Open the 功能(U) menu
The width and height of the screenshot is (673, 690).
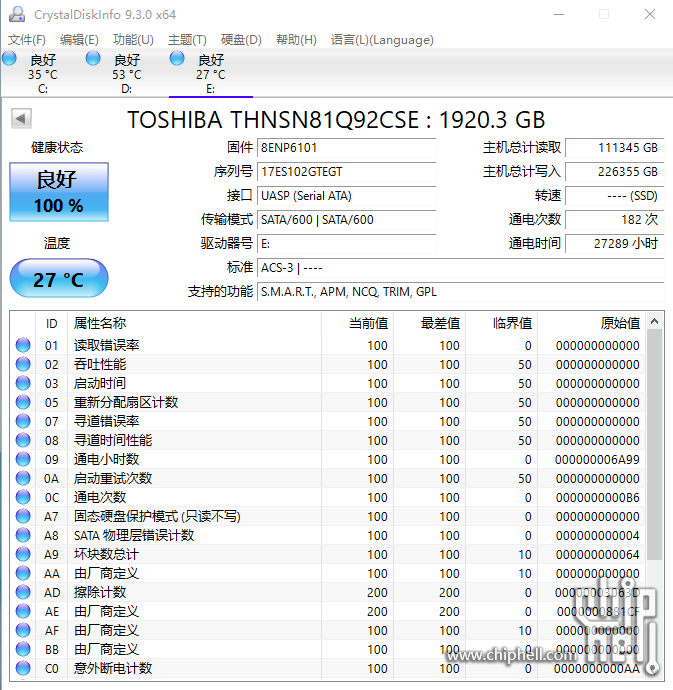(x=133, y=40)
